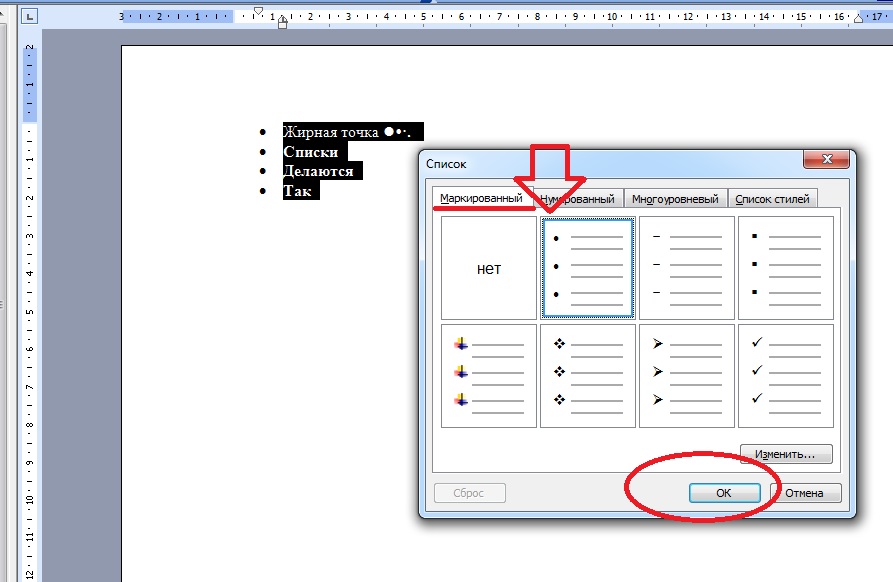Choose the arrowhead bullet style
Image resolution: width=893 pixels, height=582 pixels.
687,376
